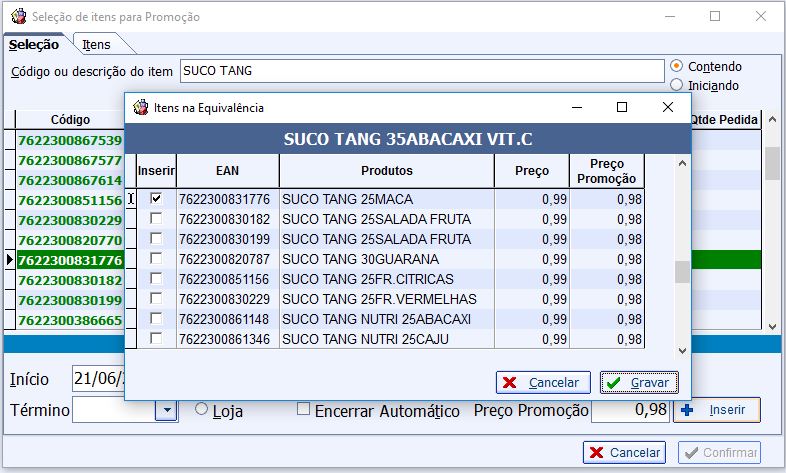Viewport: 786px width, 473px height.
Task: Switch to the Seleção tab
Action: point(34,45)
